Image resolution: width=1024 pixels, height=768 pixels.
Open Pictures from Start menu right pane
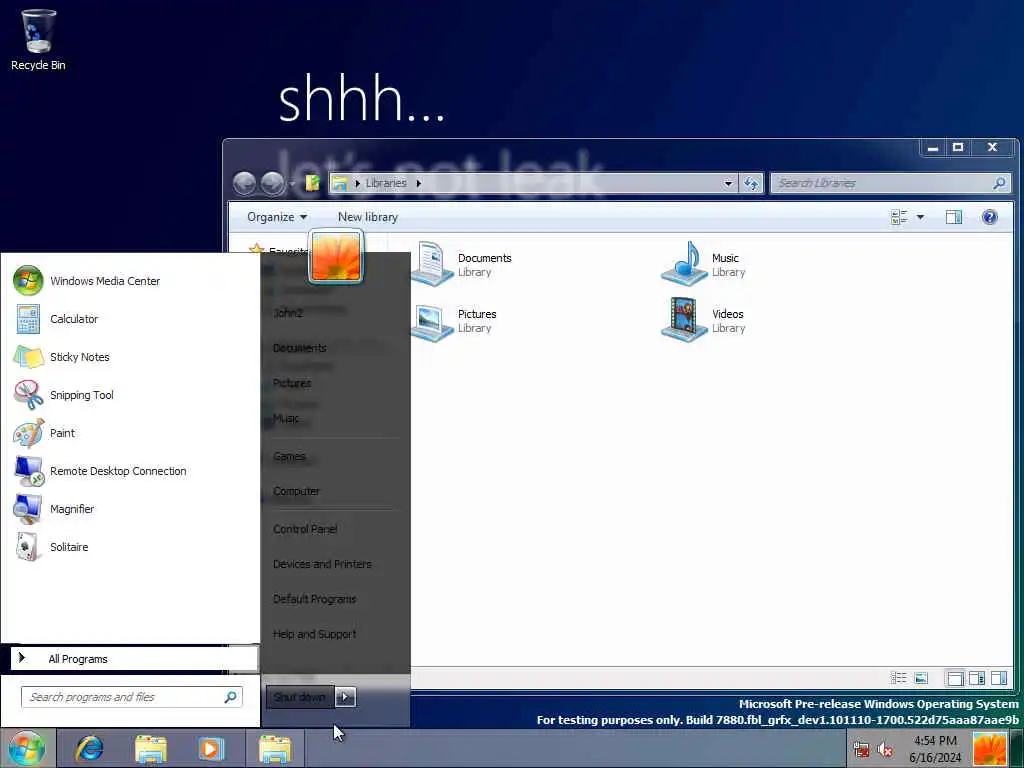coord(292,383)
